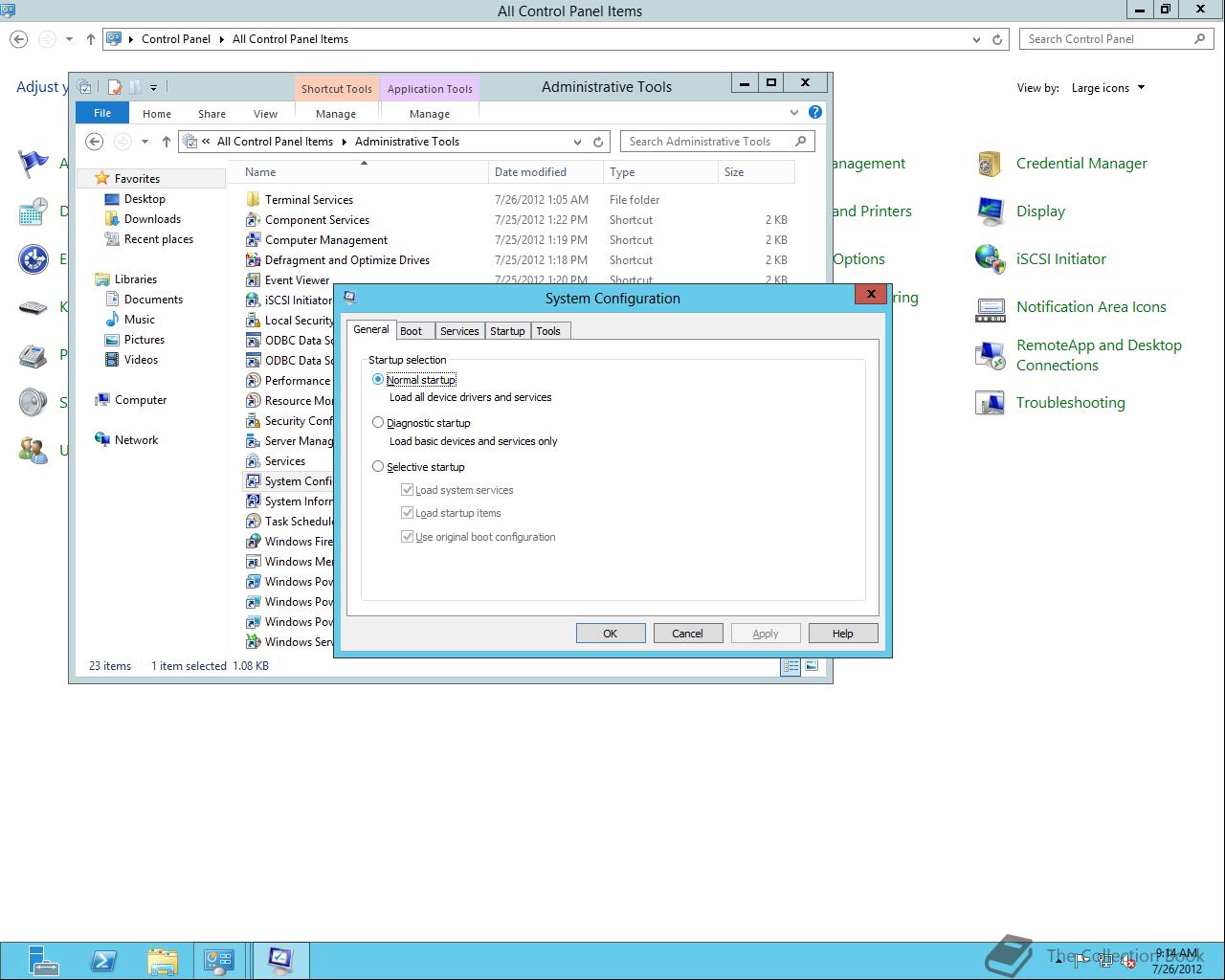Select the Component Services shortcut icon
Image resolution: width=1225 pixels, height=980 pixels.
(253, 219)
